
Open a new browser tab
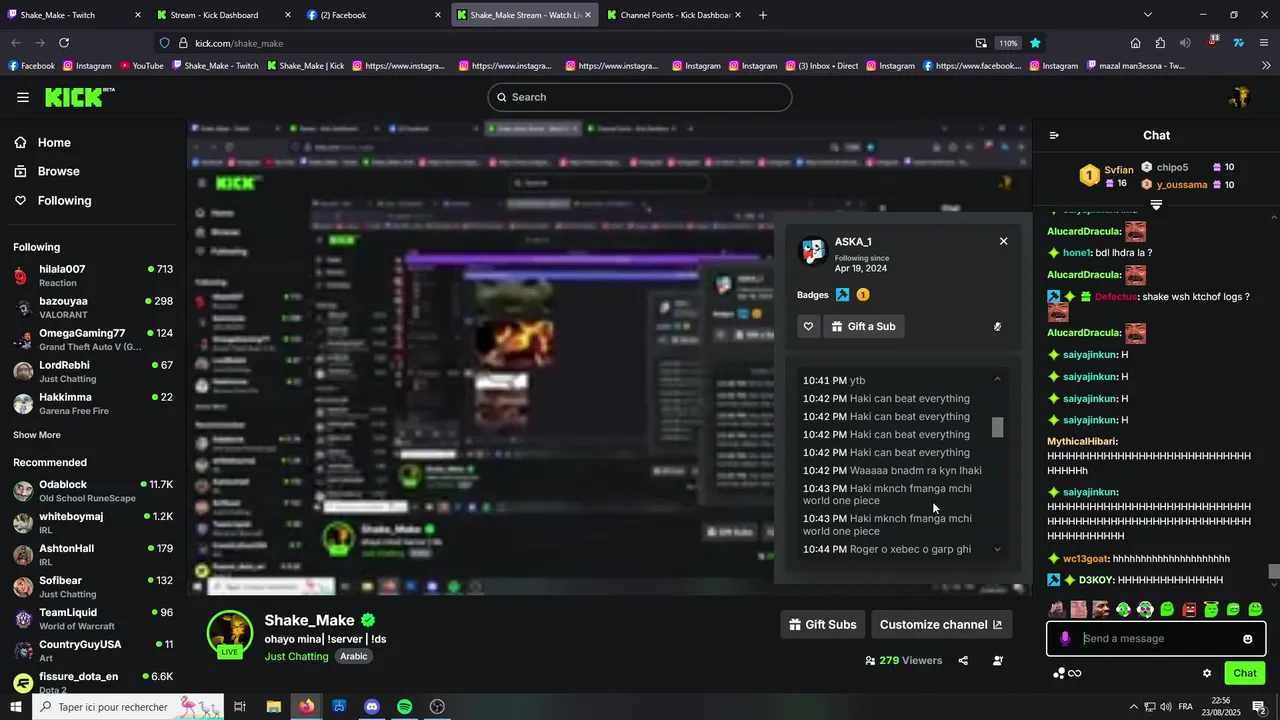(763, 15)
